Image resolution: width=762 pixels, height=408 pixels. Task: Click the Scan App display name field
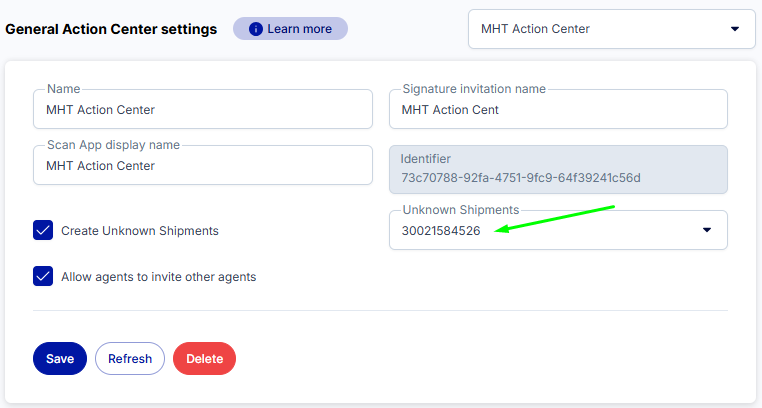click(x=203, y=165)
